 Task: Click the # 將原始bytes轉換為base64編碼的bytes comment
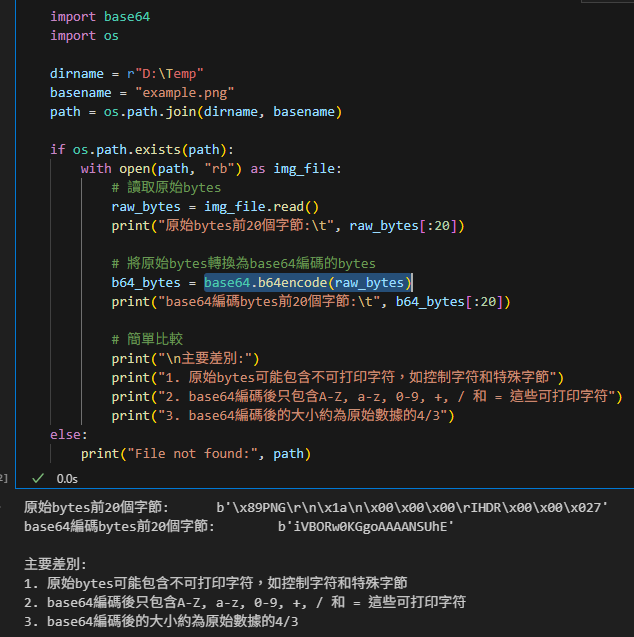[x=243, y=263]
